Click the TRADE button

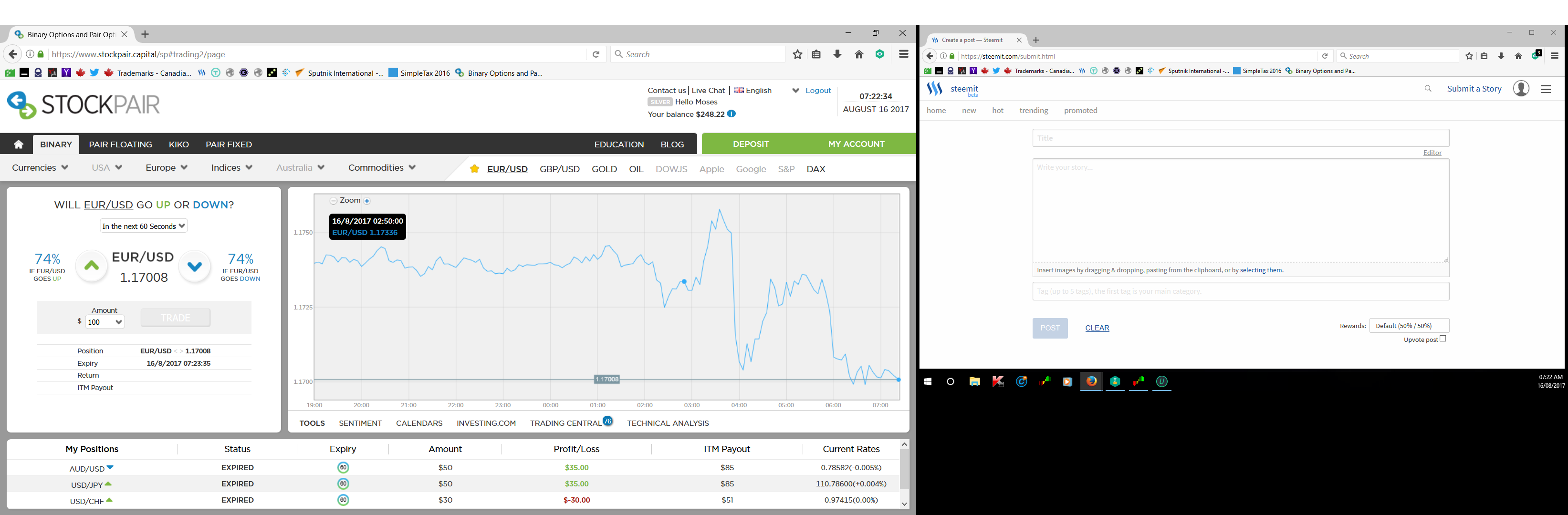click(175, 318)
